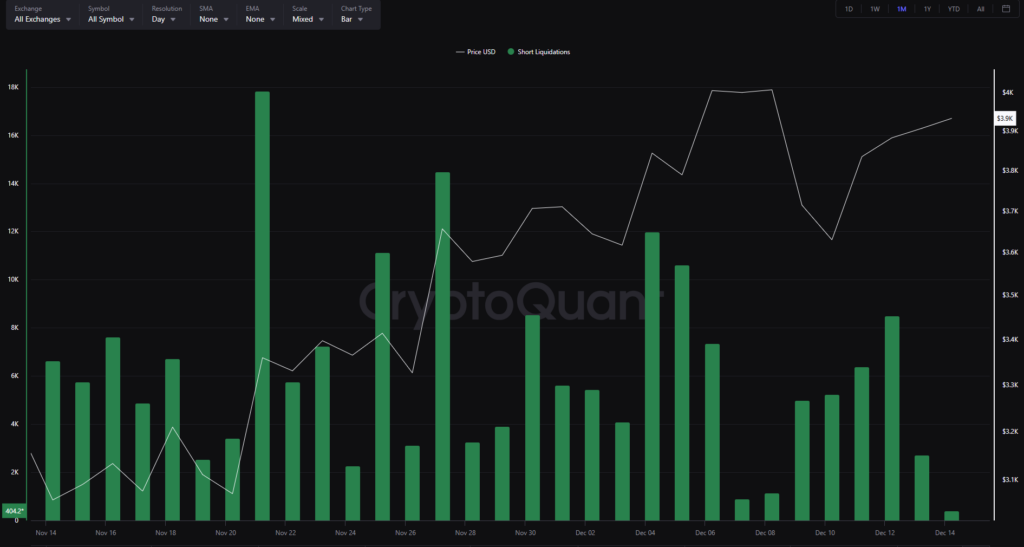Click the $3.1K right axis label
The width and height of the screenshot is (1024, 547).
point(1010,480)
